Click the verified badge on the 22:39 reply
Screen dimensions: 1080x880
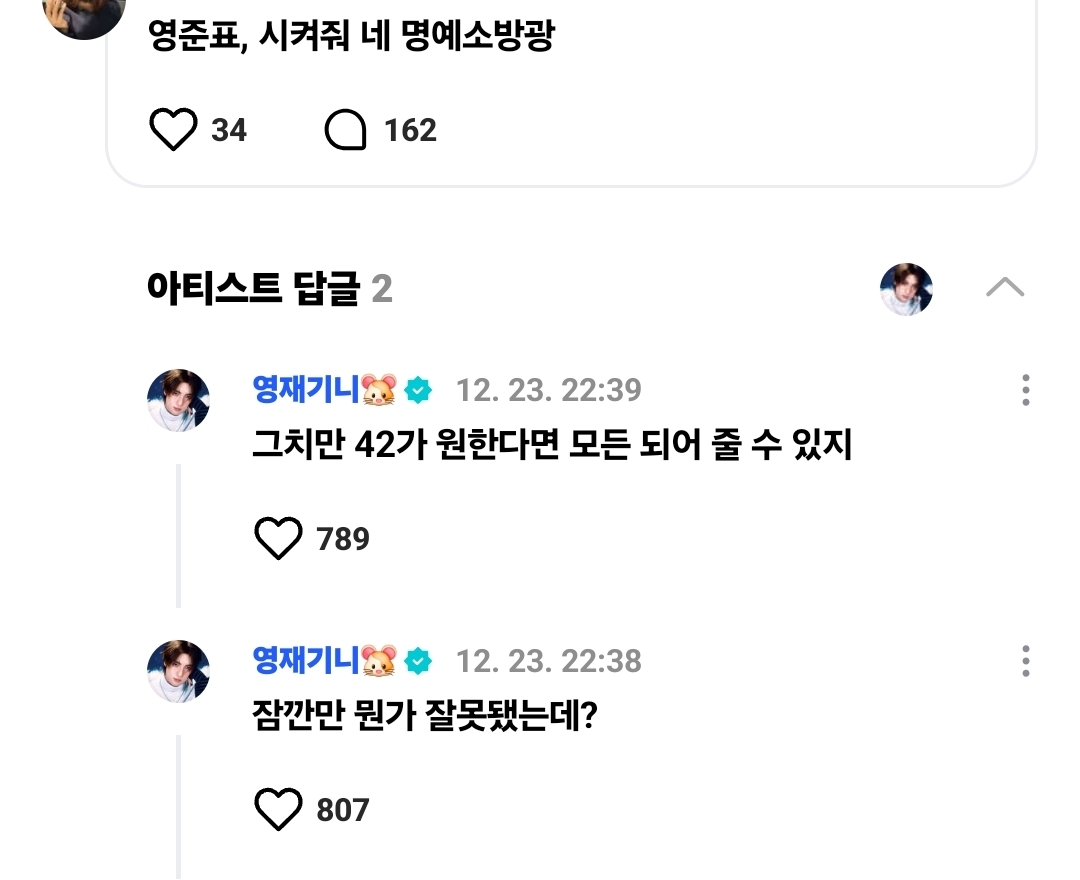coord(418,390)
